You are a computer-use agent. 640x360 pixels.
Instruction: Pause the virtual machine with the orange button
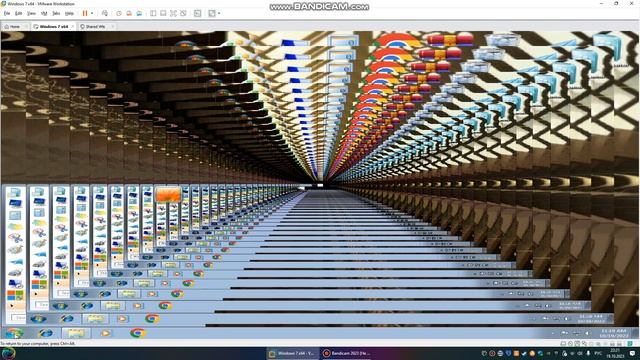(85, 13)
